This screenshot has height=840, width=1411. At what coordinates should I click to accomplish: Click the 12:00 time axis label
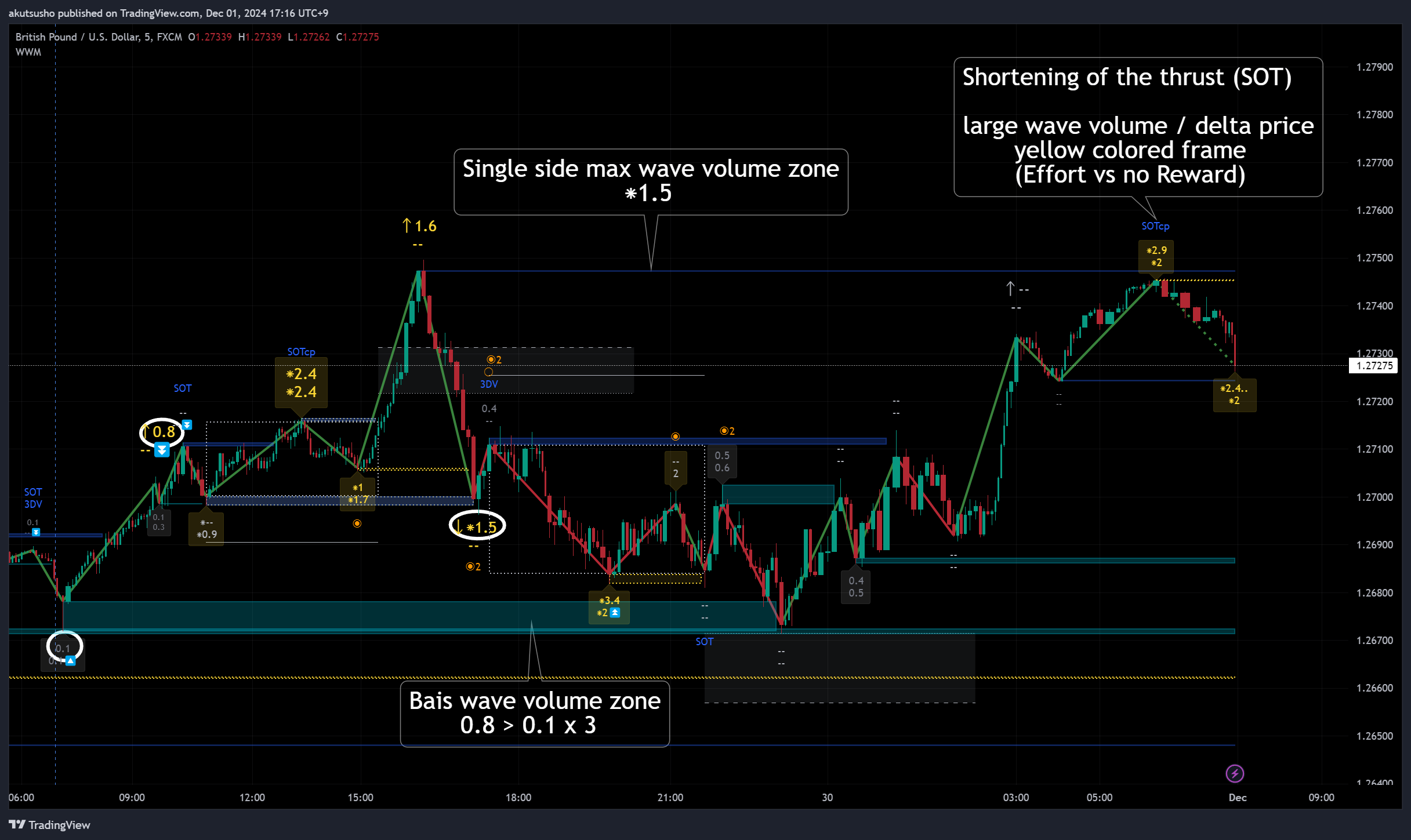[x=252, y=798]
